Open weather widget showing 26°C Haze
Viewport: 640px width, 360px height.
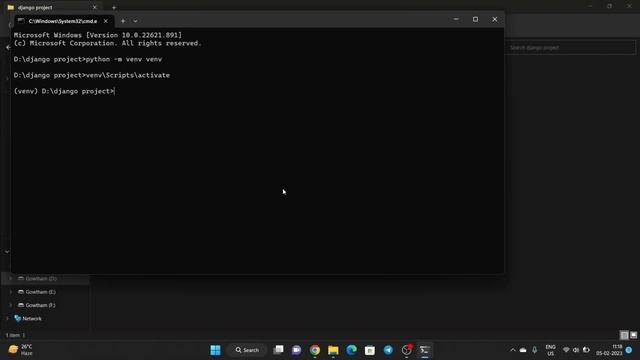point(20,350)
